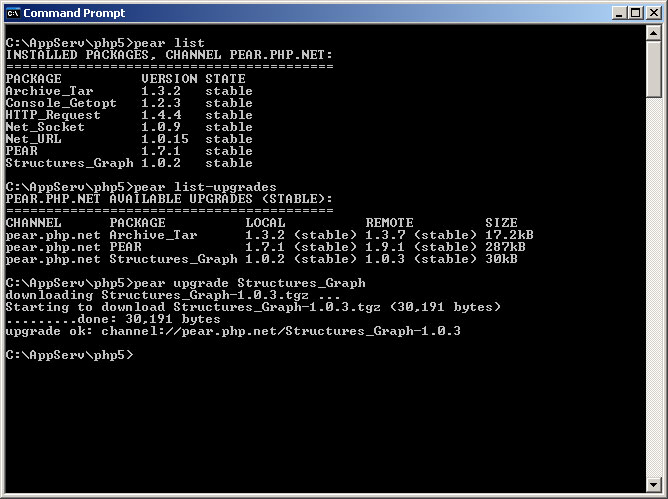Maximize the Command Prompt window
The image size is (668, 499).
click(635, 13)
